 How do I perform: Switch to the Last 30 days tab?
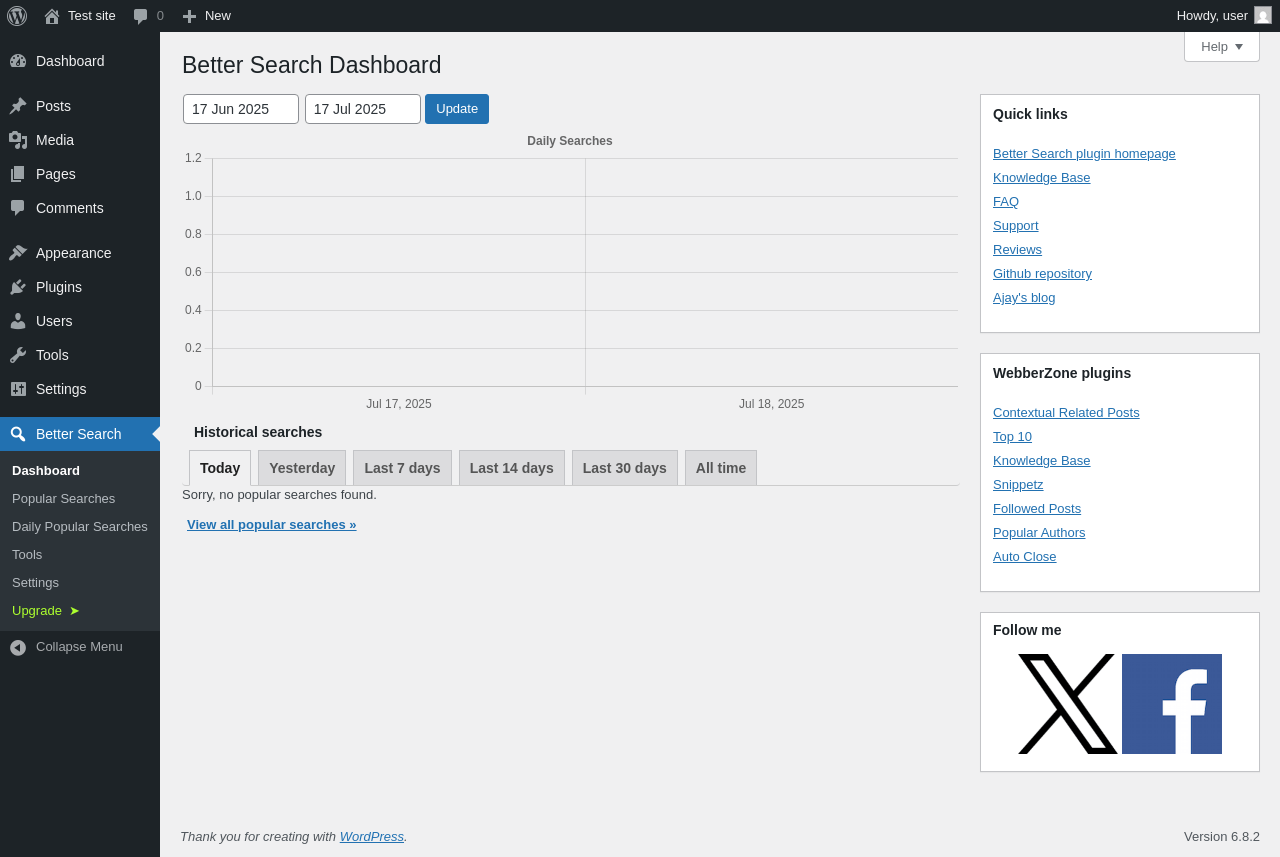click(x=625, y=468)
